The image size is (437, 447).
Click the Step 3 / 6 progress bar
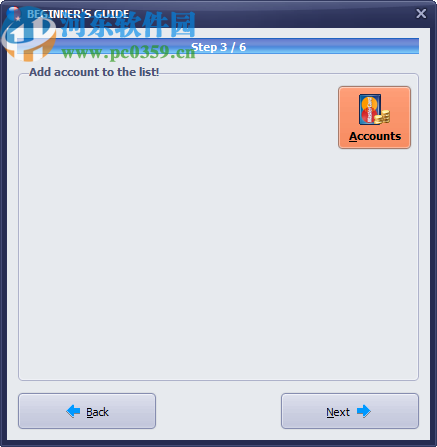click(219, 46)
